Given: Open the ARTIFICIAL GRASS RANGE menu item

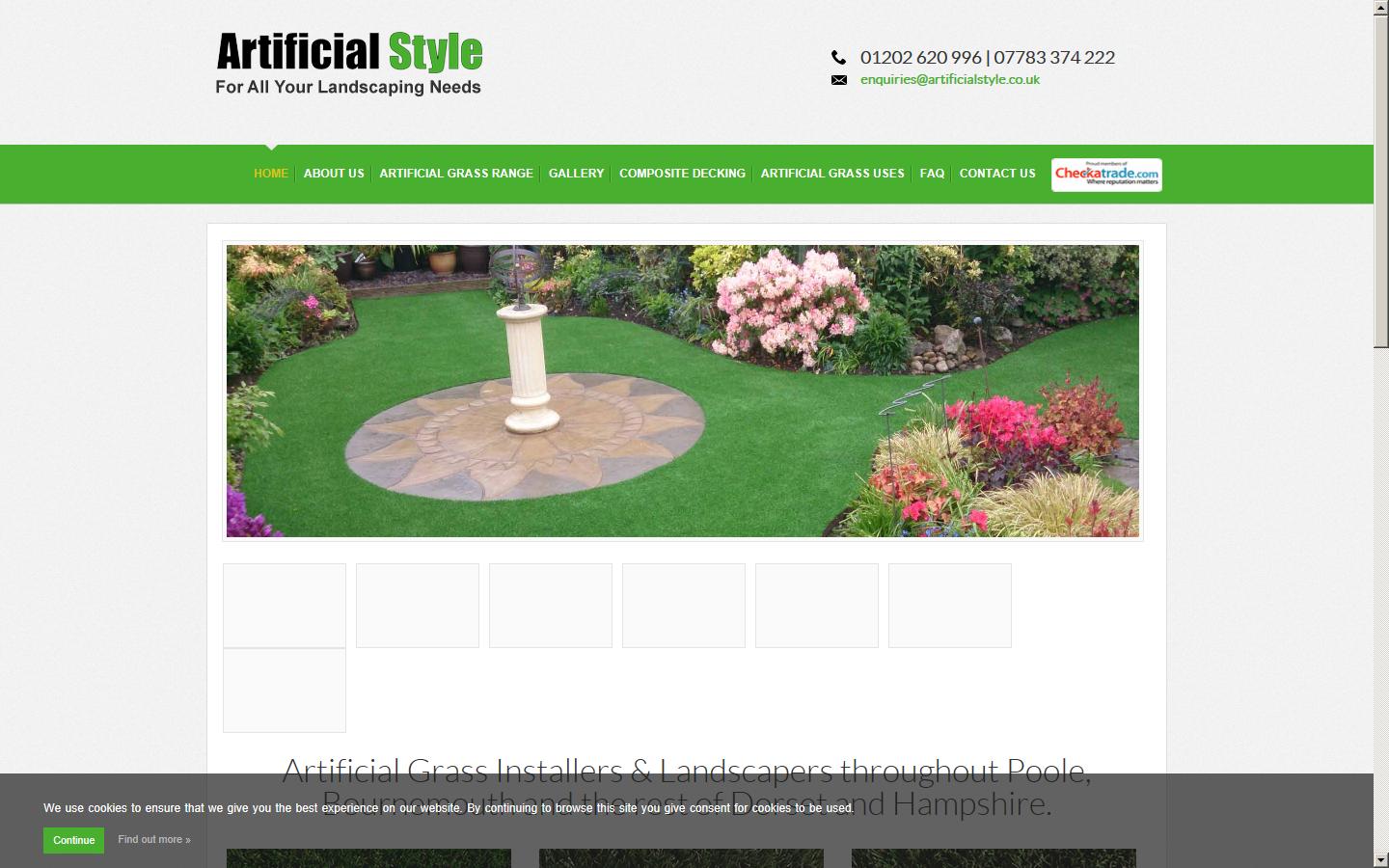Looking at the screenshot, I should click(x=456, y=174).
